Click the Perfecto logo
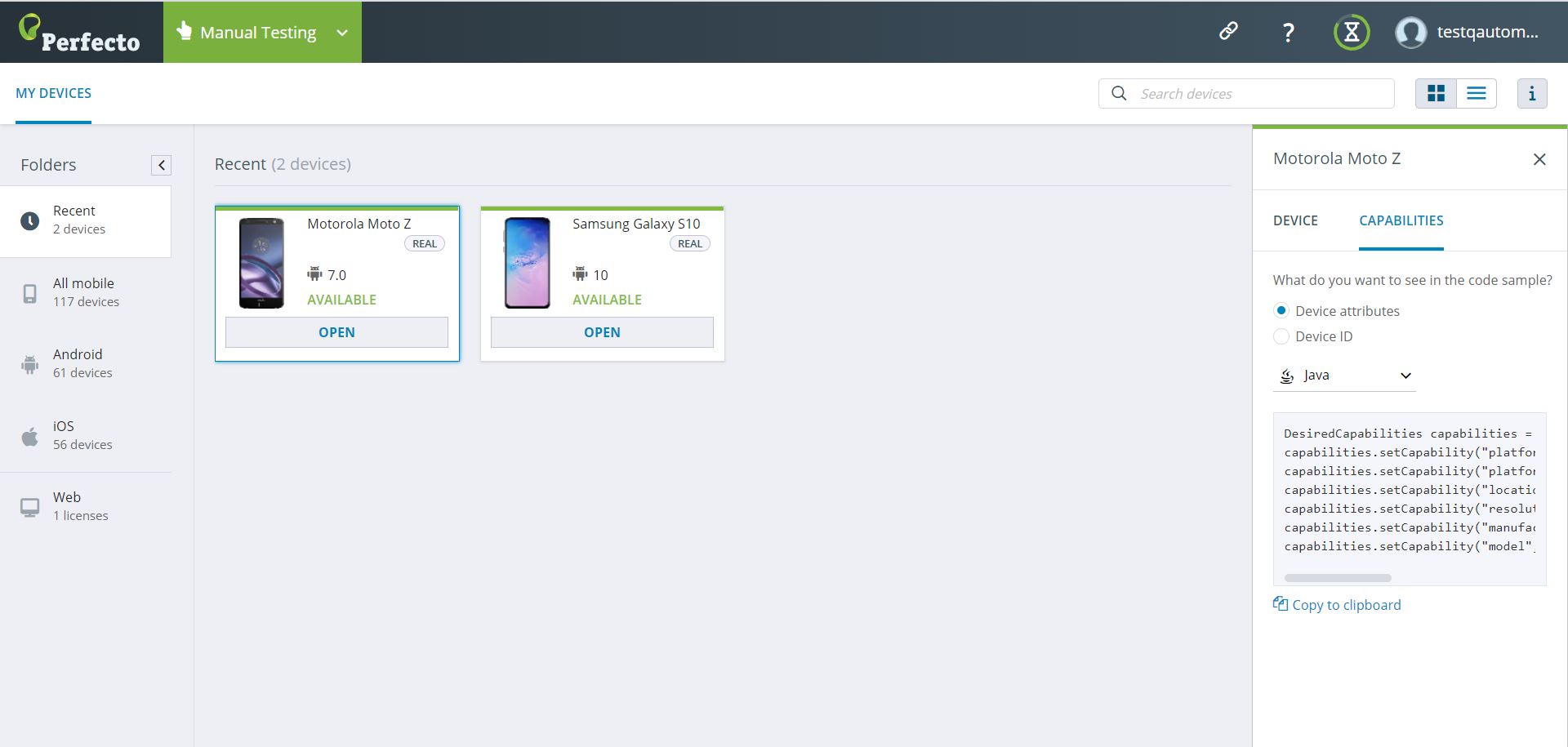This screenshot has height=747, width=1568. [x=79, y=33]
